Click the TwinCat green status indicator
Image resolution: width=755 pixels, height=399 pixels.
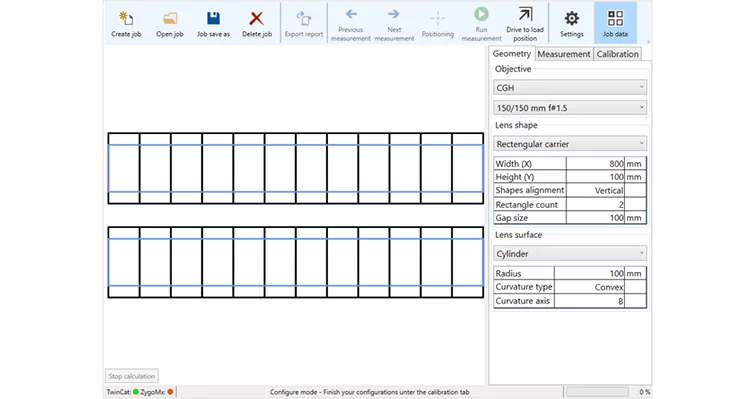coord(136,392)
